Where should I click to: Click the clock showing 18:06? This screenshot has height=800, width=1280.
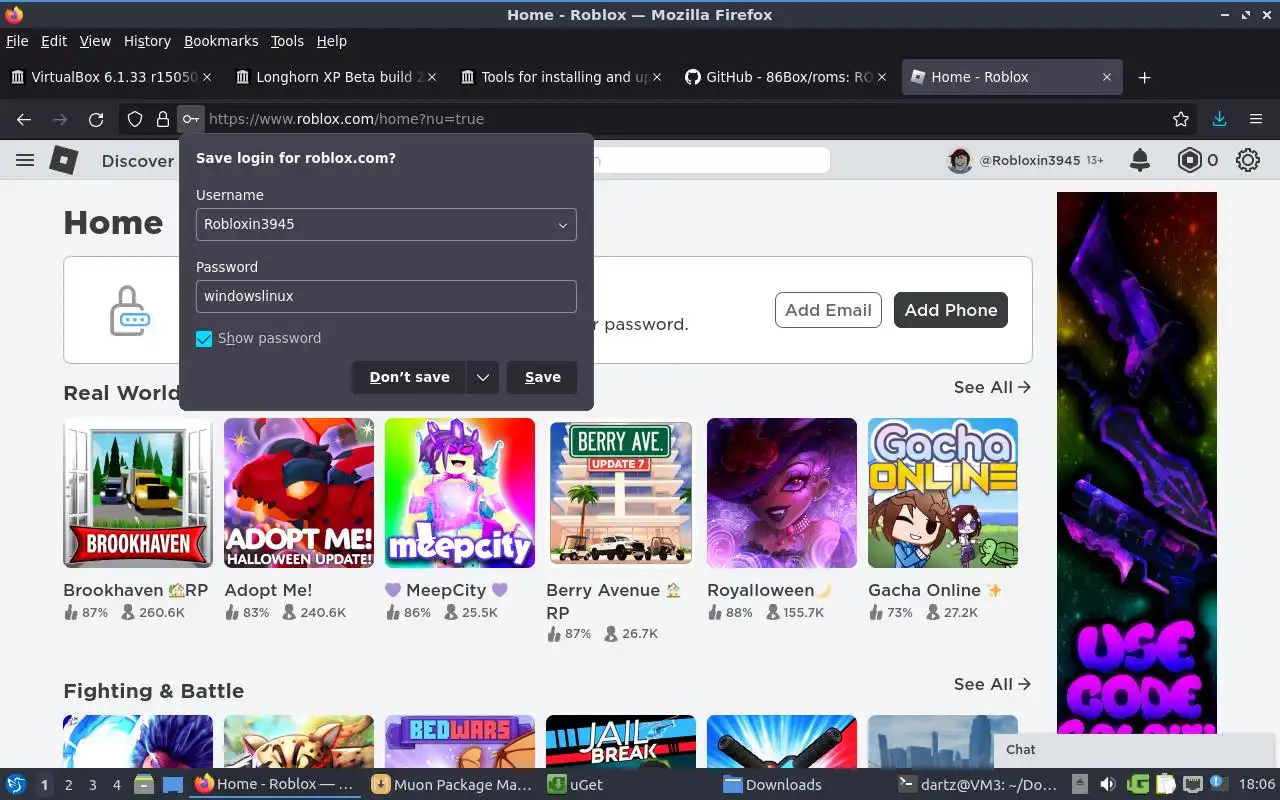1257,785
